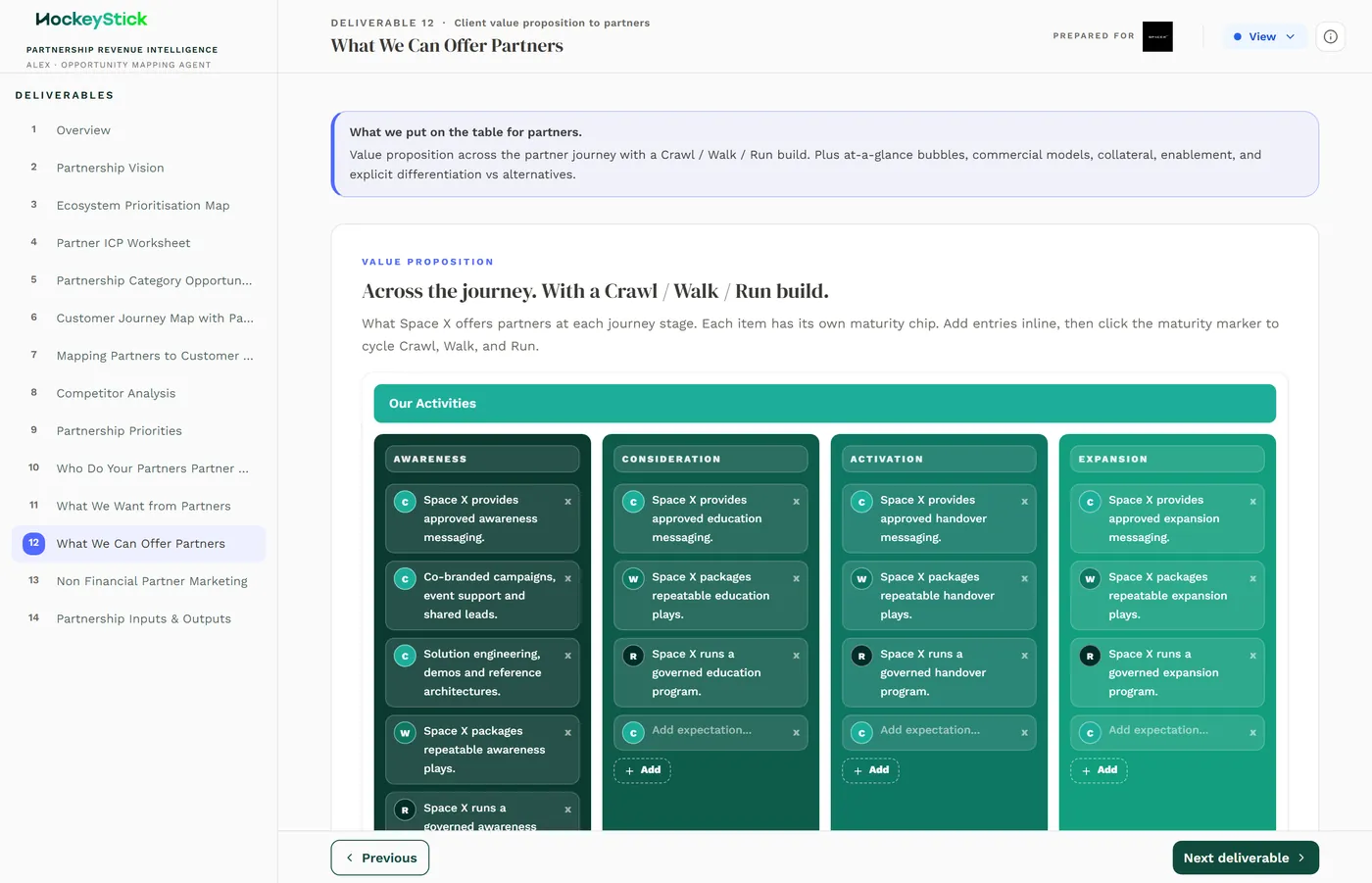This screenshot has width=1372, height=883.
Task: Open Partnership Vision deliverable
Action: click(x=138, y=168)
